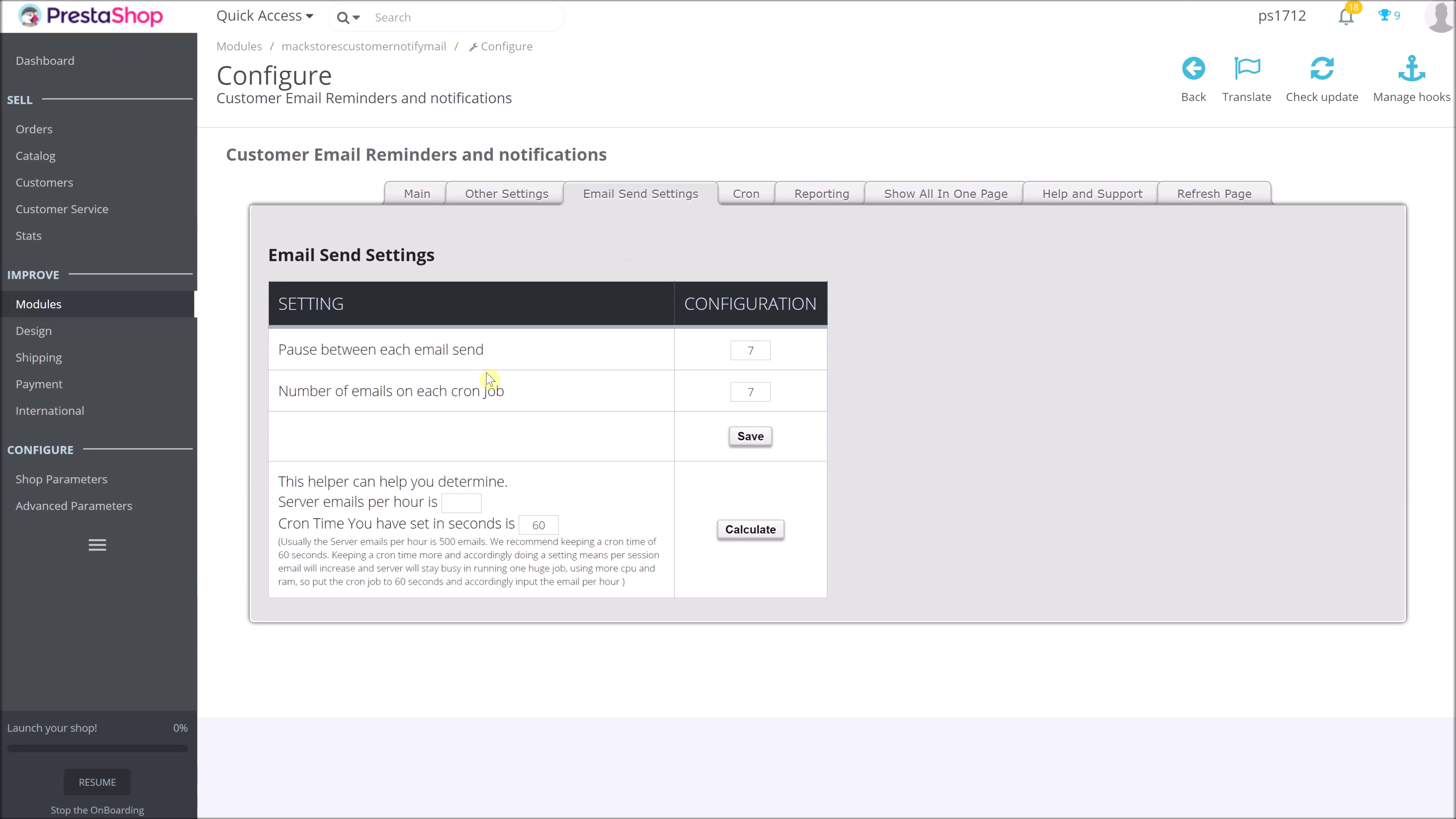Click the Back arrow icon
Screen dimensions: 1456x819
(1193, 69)
